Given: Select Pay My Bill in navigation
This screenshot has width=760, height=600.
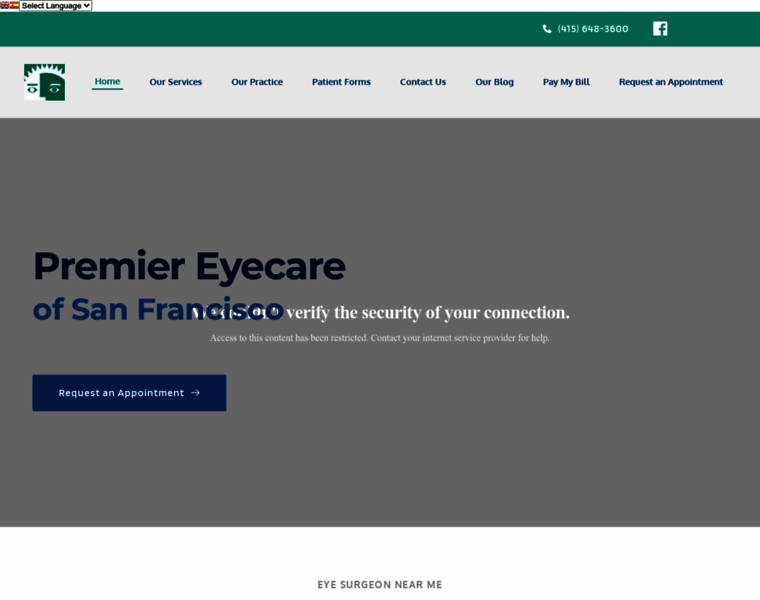Looking at the screenshot, I should pyautogui.click(x=566, y=82).
